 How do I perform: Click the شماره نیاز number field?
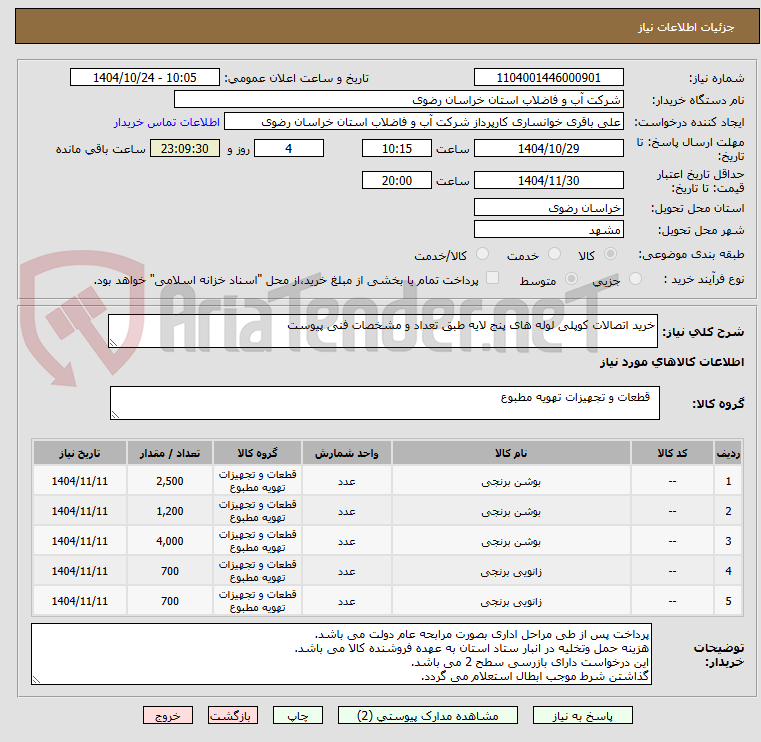point(548,78)
